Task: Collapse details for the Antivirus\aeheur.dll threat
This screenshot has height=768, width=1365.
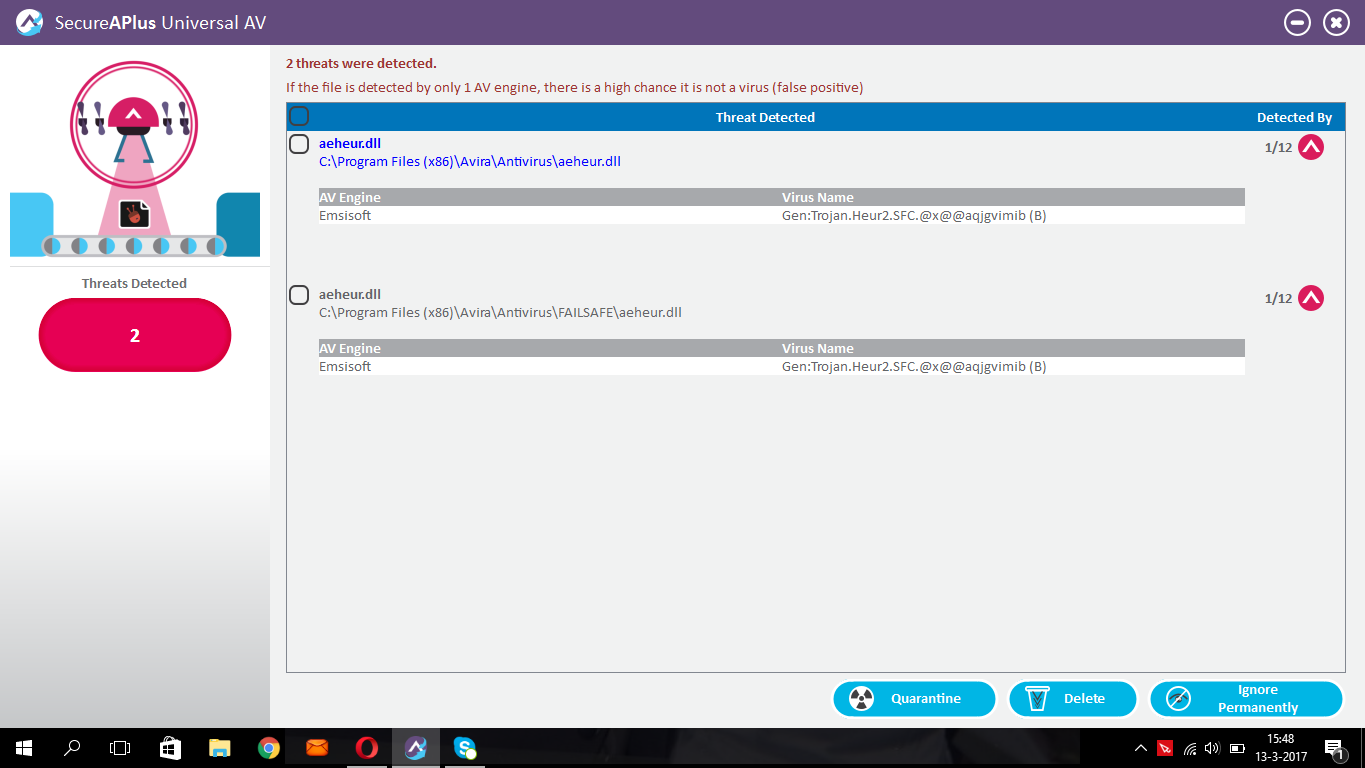Action: click(1311, 147)
